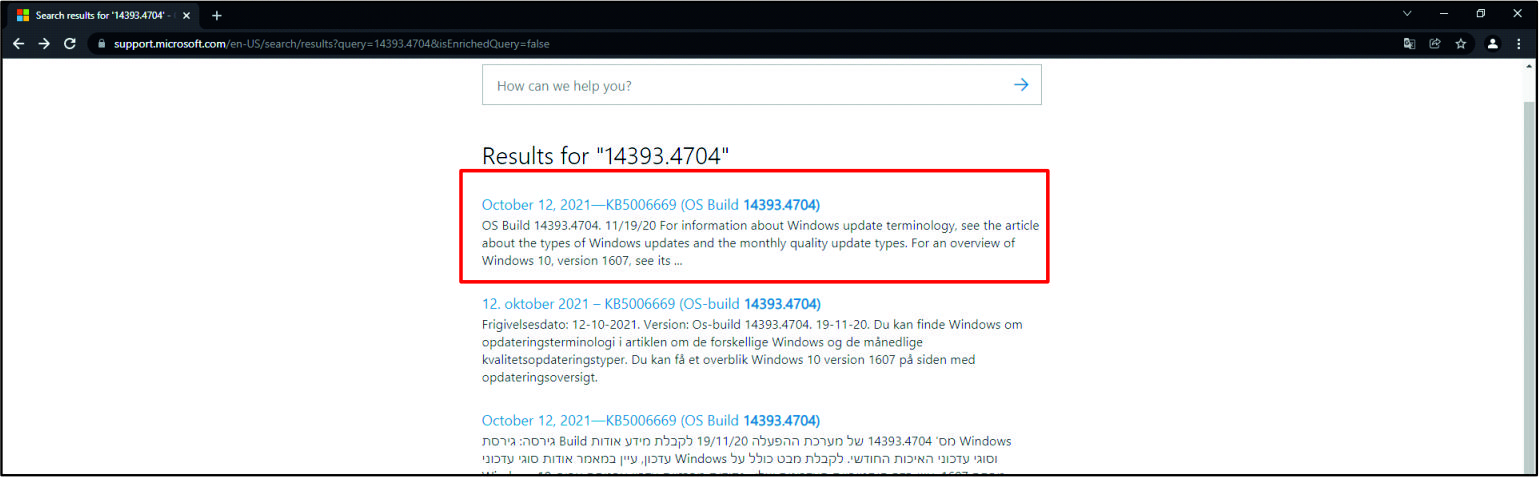This screenshot has width=1539, height=477.
Task: Reload the current page
Action: tap(70, 44)
